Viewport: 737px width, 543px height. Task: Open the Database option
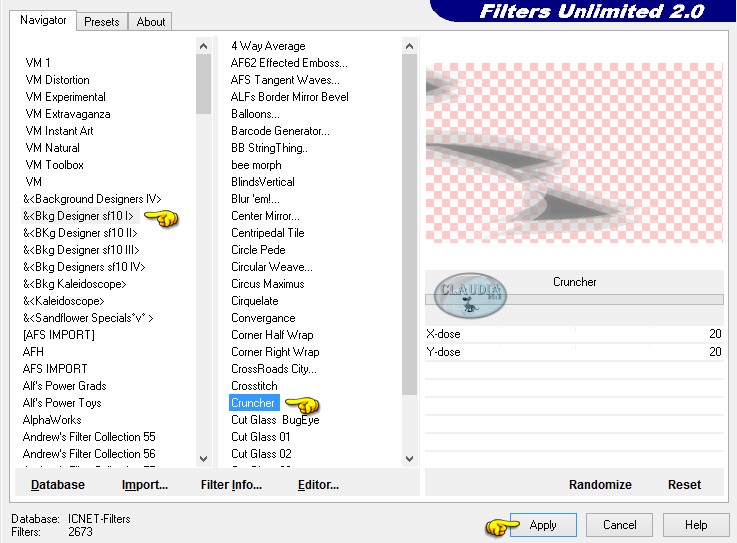pyautogui.click(x=58, y=485)
